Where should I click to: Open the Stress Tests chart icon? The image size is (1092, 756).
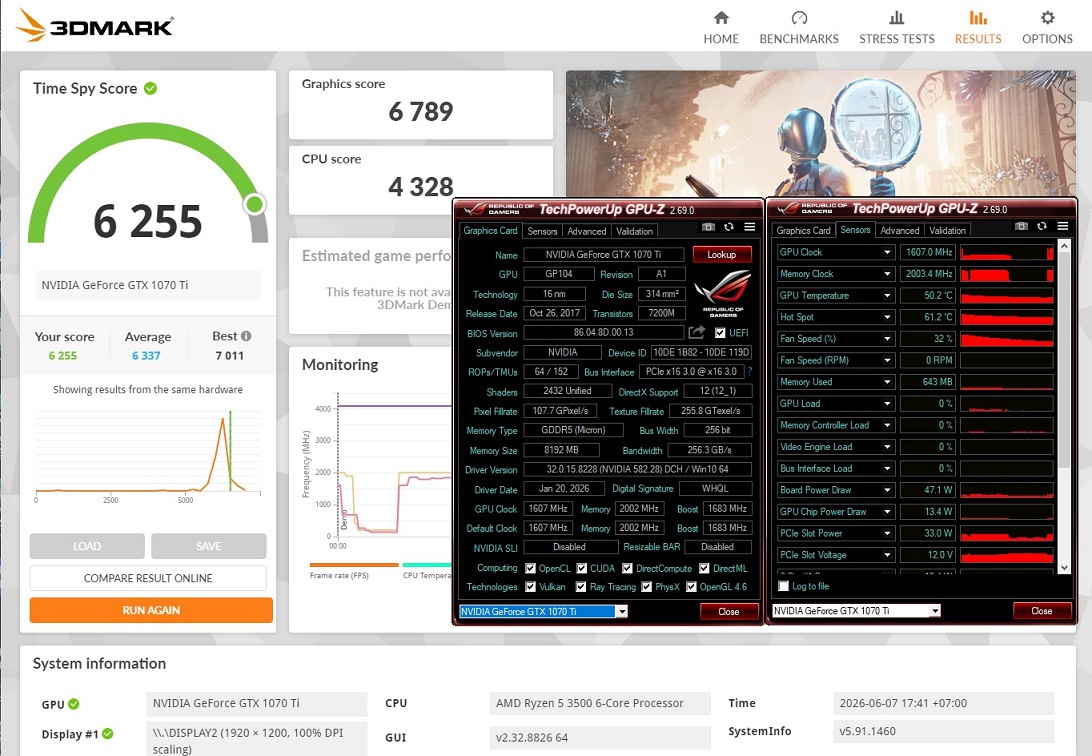[x=896, y=17]
